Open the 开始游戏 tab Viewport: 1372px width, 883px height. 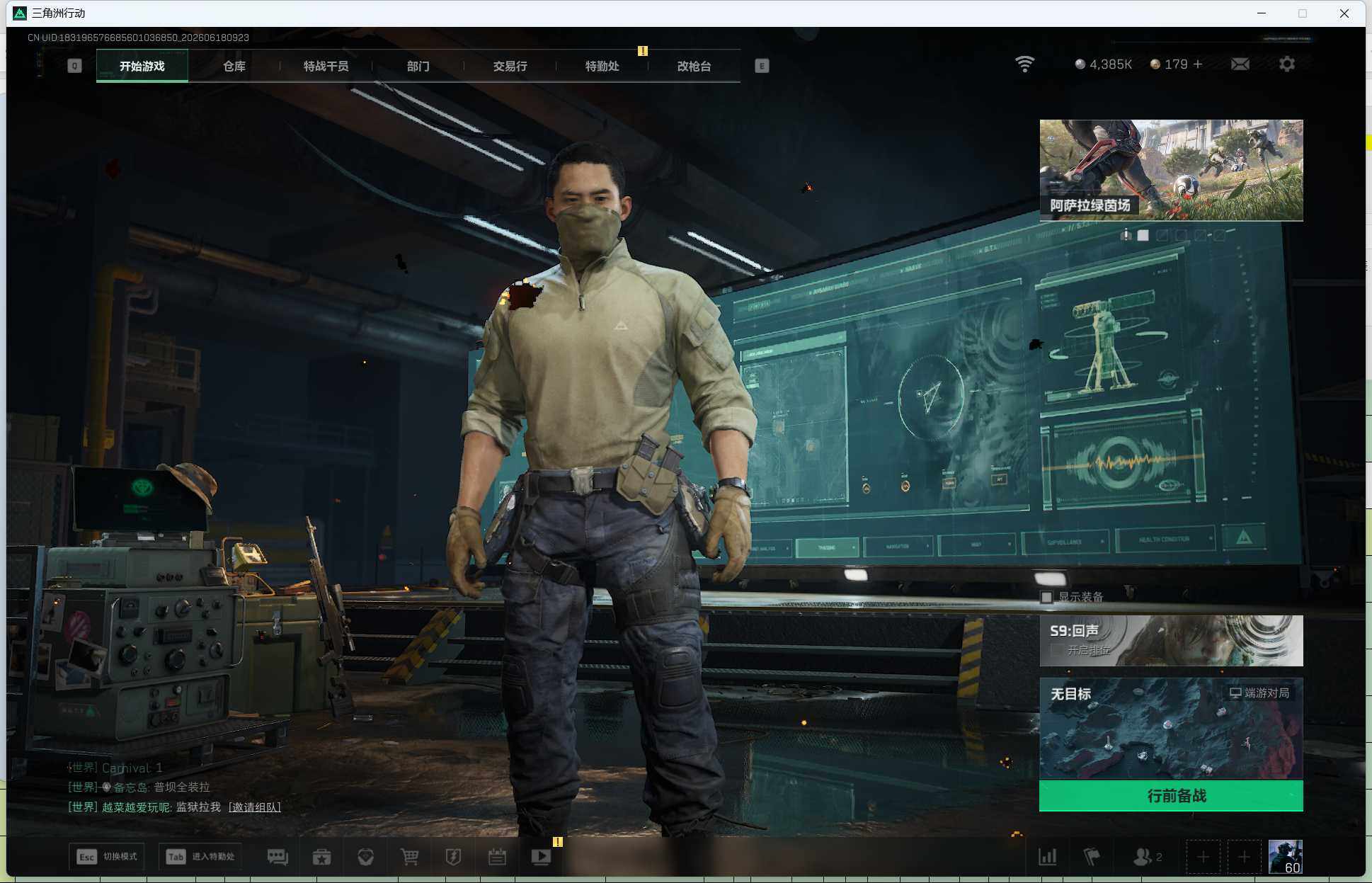[x=142, y=66]
